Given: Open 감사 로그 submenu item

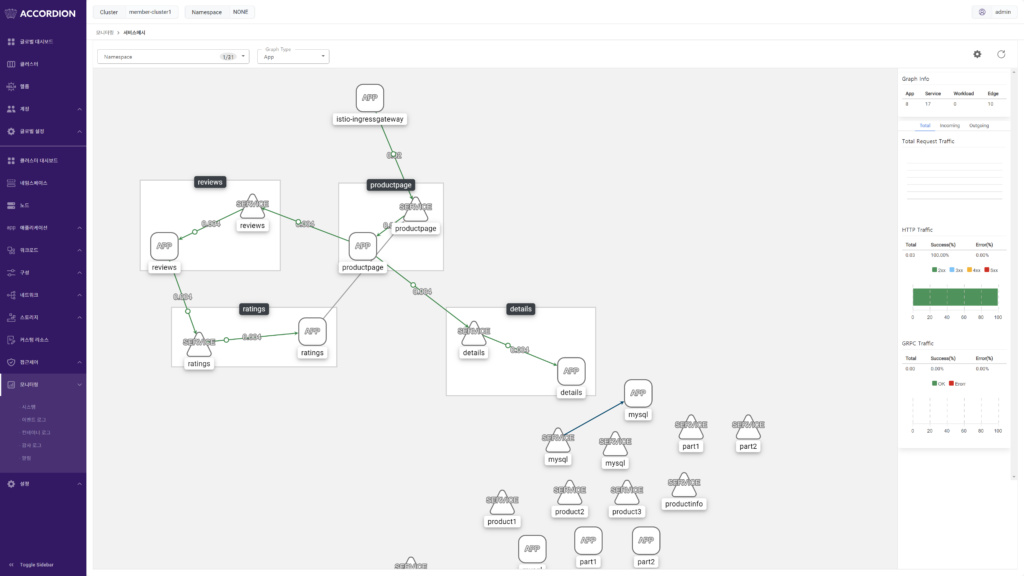Looking at the screenshot, I should point(31,445).
